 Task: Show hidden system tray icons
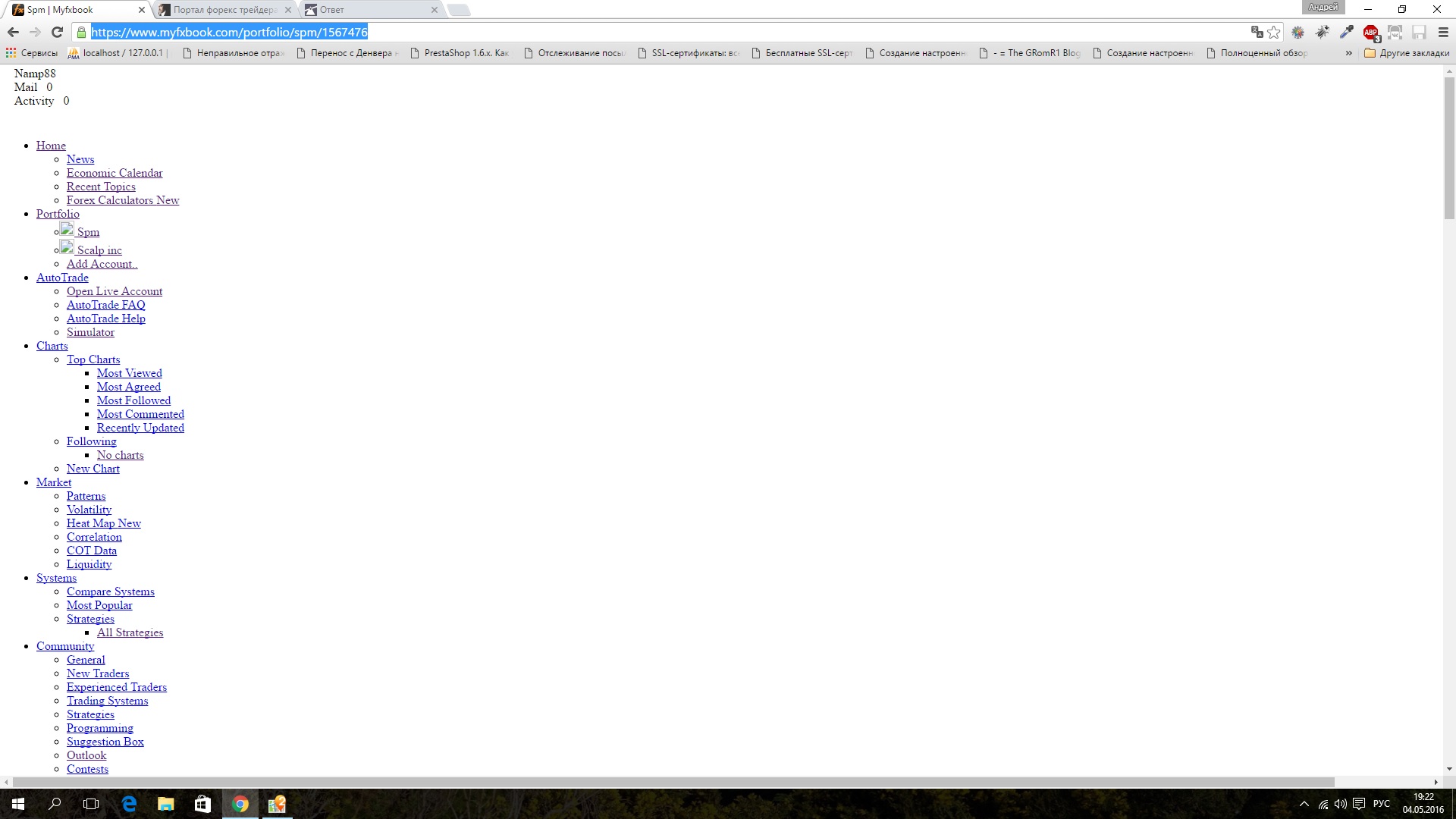pyautogui.click(x=1304, y=804)
